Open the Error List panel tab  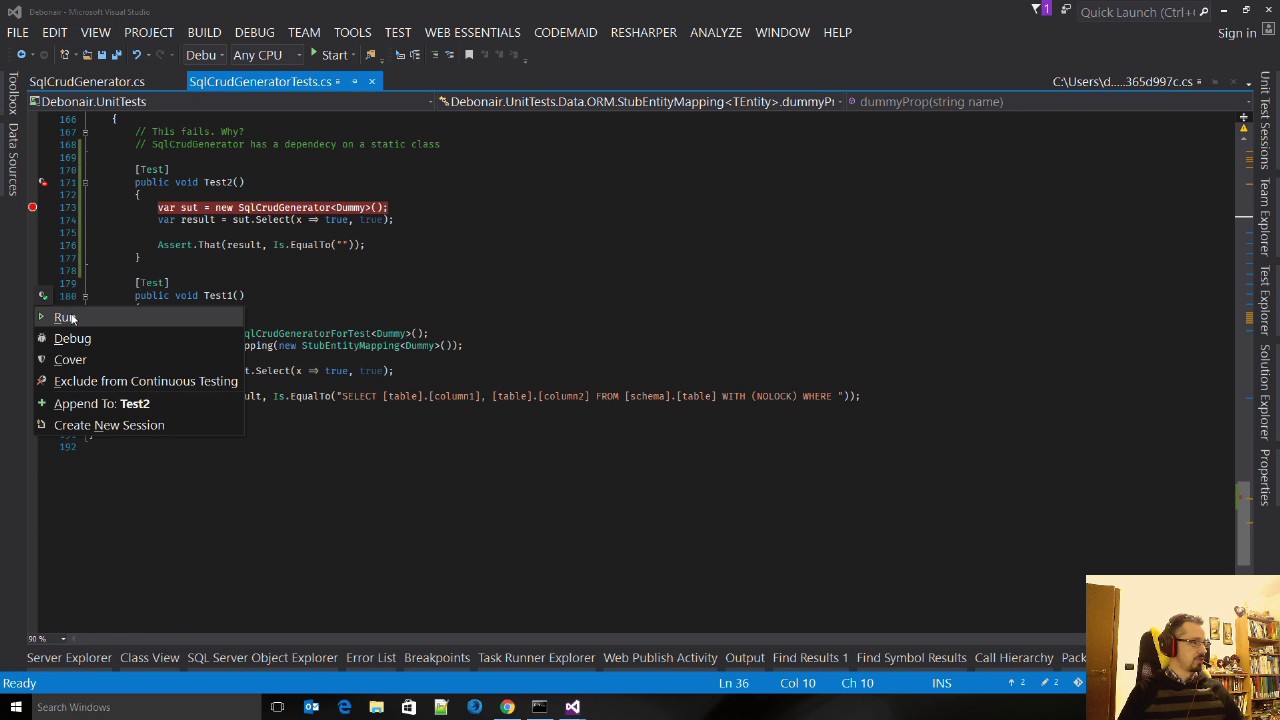coord(371,657)
